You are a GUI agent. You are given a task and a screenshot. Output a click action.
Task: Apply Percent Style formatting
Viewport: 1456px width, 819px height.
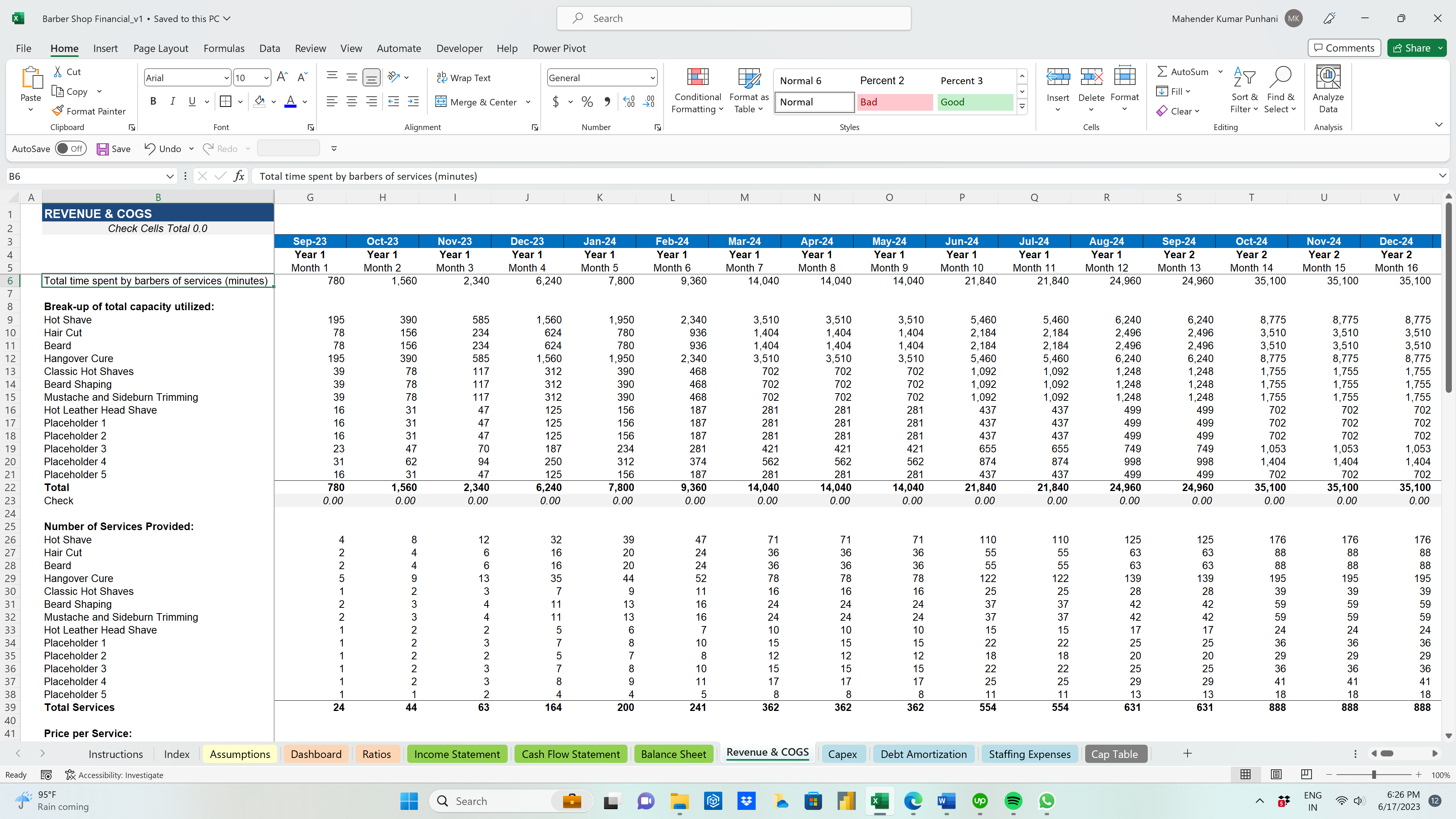click(587, 102)
